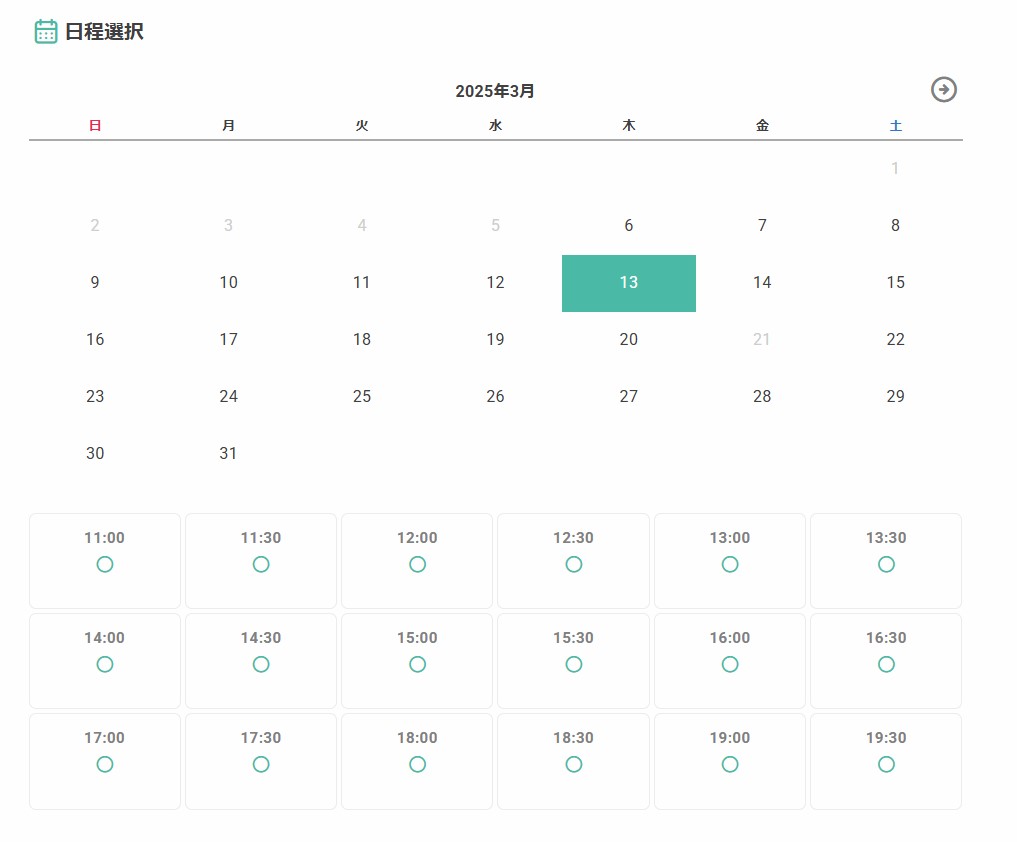Pick the 16:00 time slot

click(x=729, y=660)
